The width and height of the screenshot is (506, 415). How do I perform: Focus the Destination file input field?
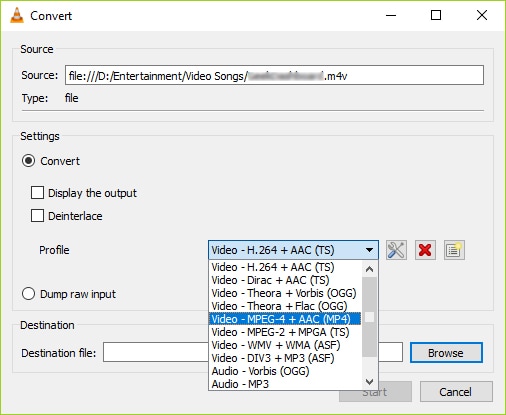[253, 352]
